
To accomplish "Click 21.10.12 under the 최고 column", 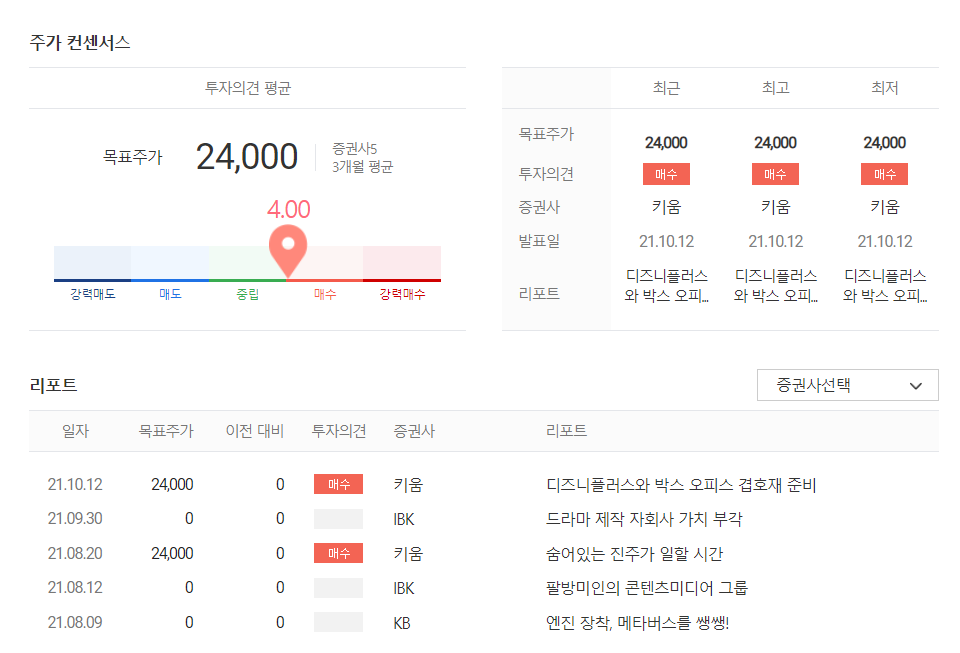I will (x=775, y=241).
